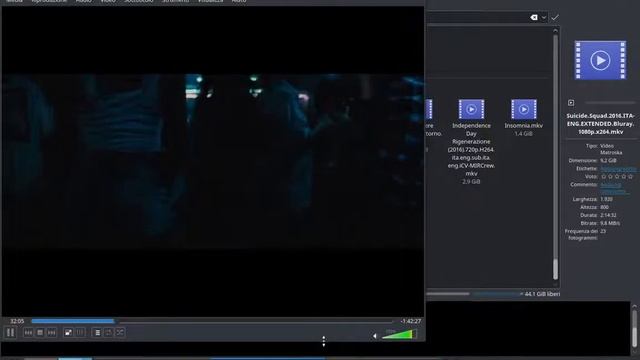Skip to previous media in VLC
Viewport: 640px width, 360px height.
coord(28,333)
